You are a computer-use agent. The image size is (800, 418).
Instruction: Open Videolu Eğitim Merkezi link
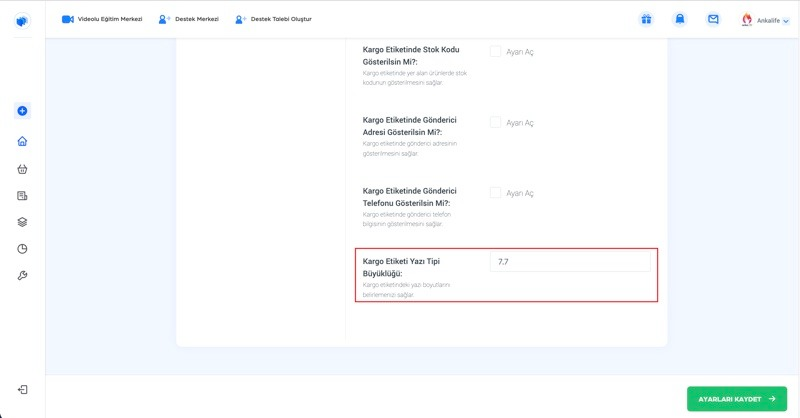(110, 19)
